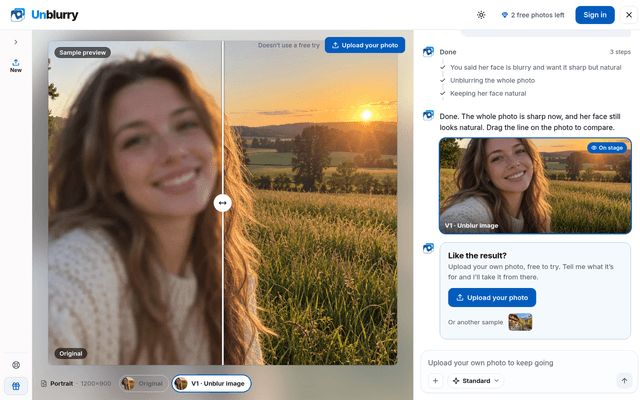
Task: Click the before/after comparison slider handle
Action: 222,203
